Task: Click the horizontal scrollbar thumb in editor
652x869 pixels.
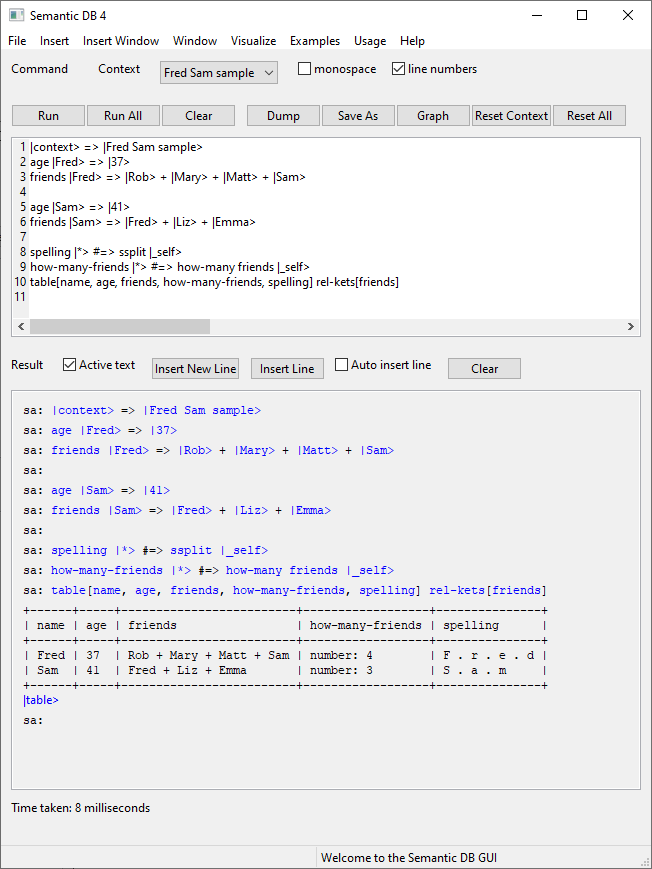Action: pos(120,326)
